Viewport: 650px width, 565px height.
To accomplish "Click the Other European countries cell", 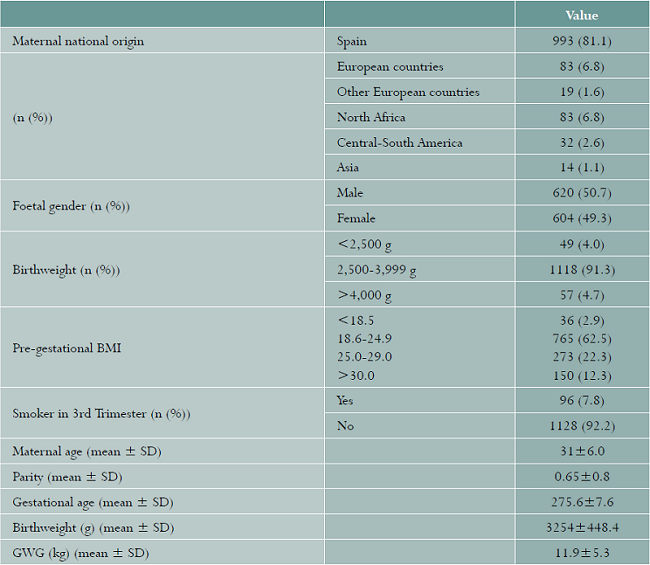I will pos(408,92).
